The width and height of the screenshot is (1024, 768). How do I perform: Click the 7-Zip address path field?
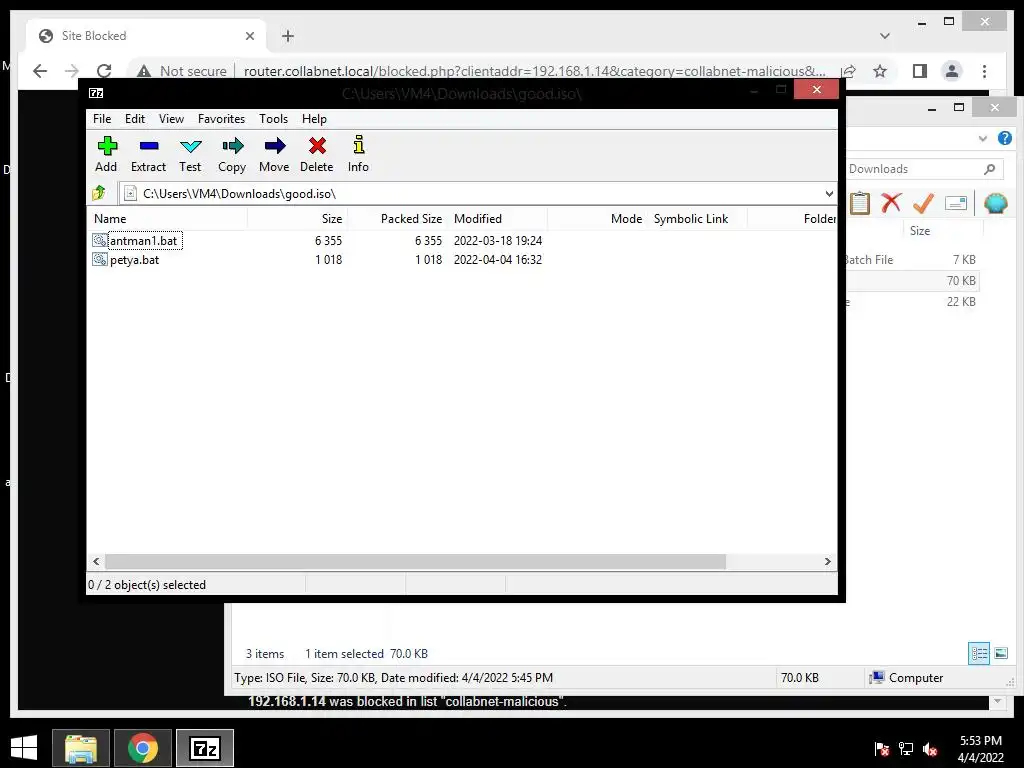point(470,193)
